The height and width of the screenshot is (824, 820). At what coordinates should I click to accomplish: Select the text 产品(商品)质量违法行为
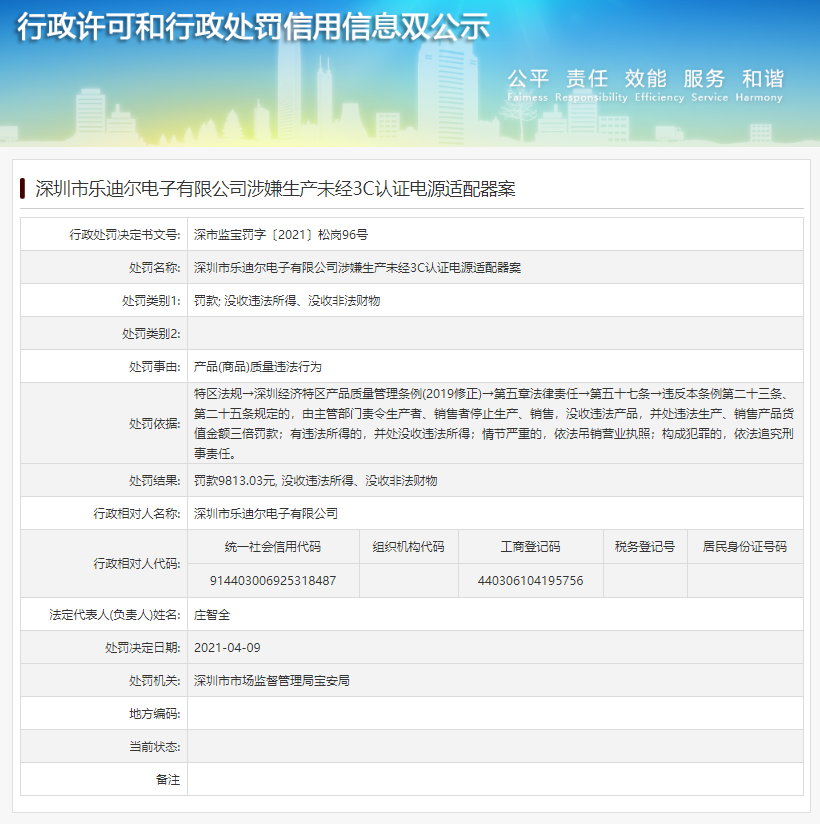pyautogui.click(x=258, y=367)
